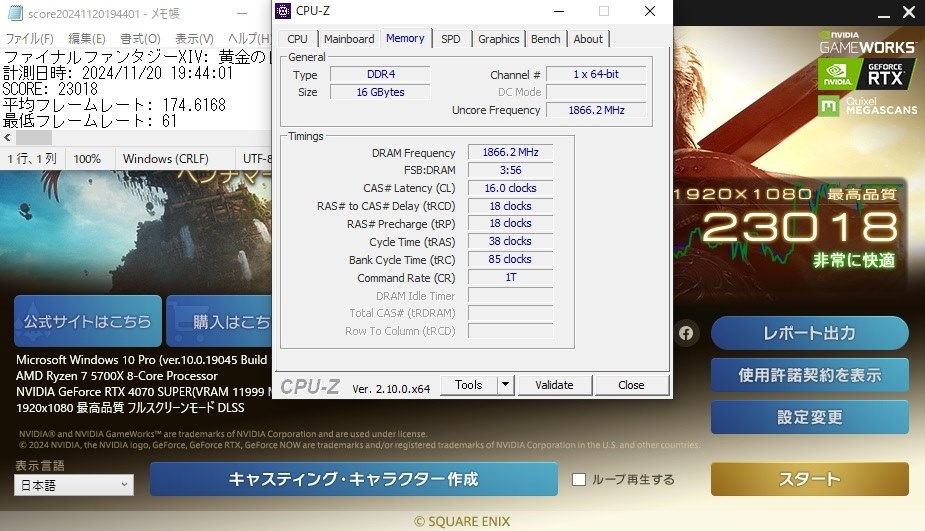This screenshot has width=925, height=531.
Task: Click the 100% zoom status in Notepad
Action: point(87,159)
